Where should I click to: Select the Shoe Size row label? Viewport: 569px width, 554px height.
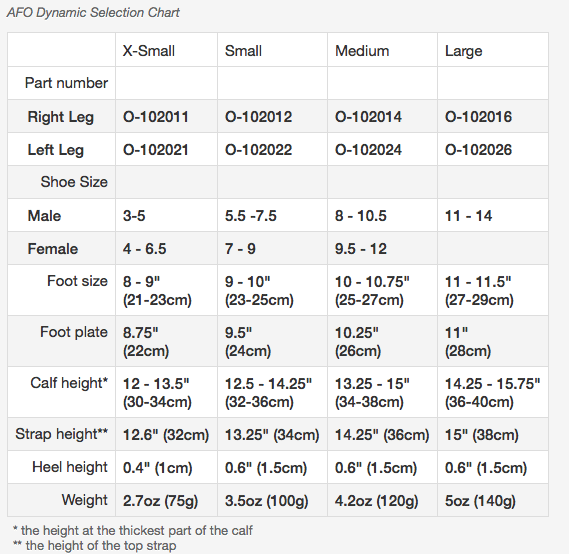pos(74,182)
